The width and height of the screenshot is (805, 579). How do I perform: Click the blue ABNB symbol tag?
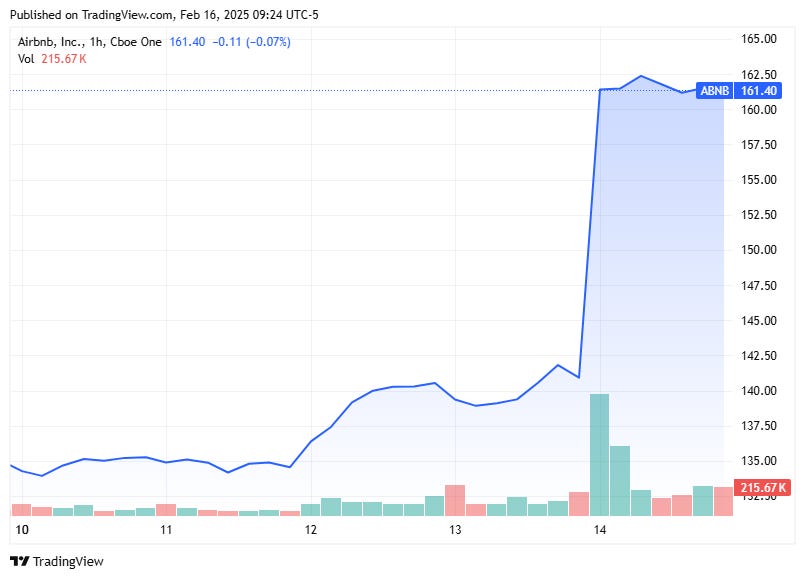pos(715,90)
